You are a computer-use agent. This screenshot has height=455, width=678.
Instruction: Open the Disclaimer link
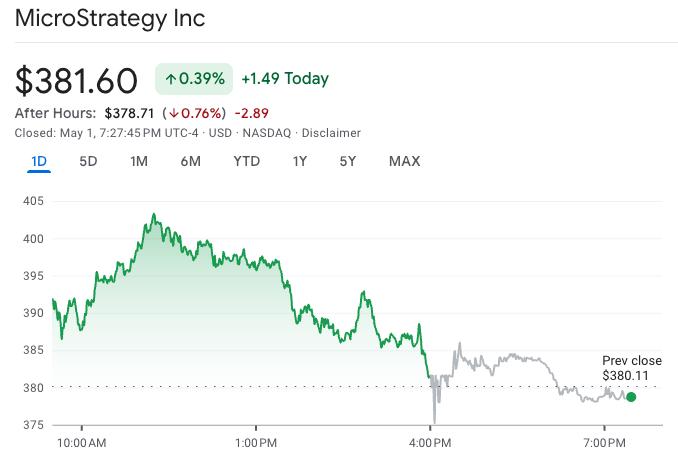click(331, 133)
